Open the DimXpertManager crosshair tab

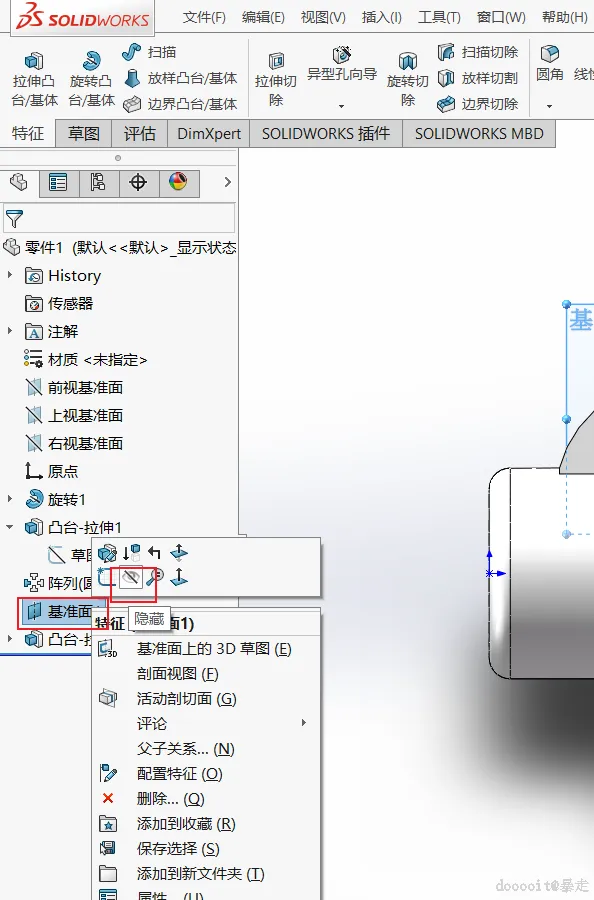coord(138,183)
